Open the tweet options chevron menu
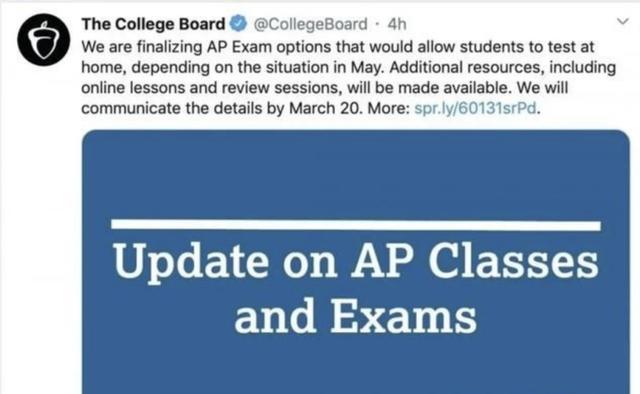640x394 pixels. tap(622, 21)
